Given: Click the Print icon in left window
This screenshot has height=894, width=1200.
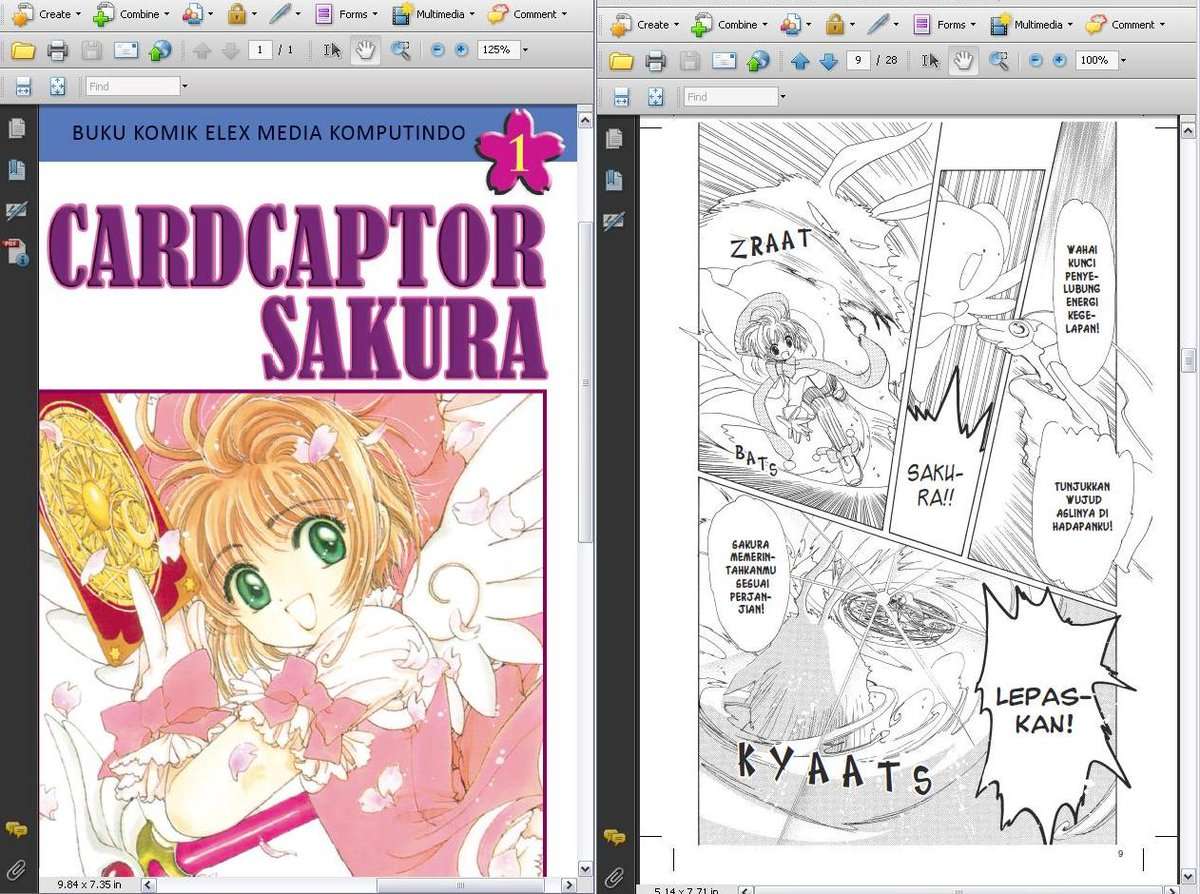Looking at the screenshot, I should (x=57, y=50).
